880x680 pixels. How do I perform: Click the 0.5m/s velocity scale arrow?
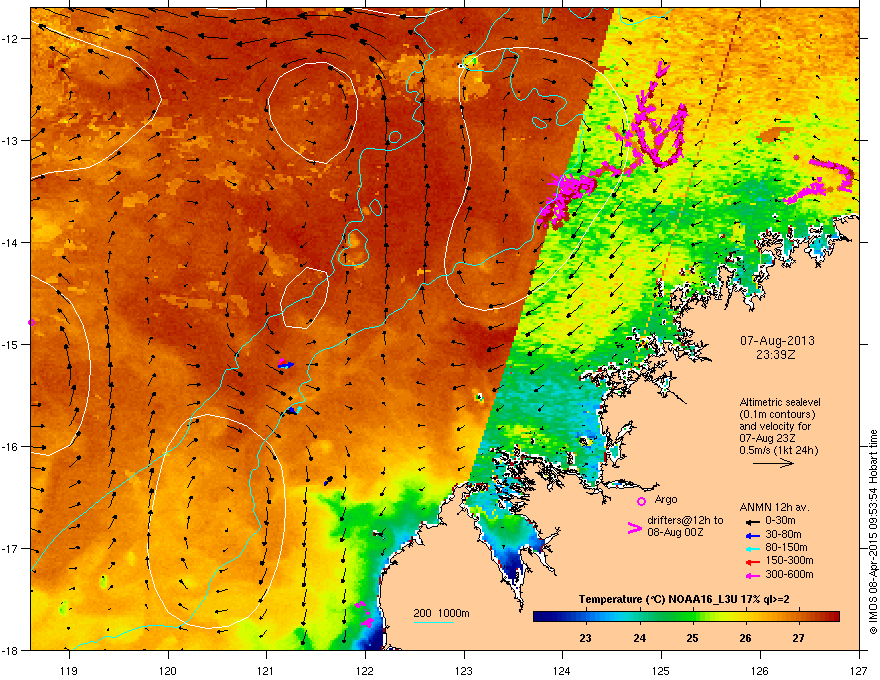[773, 463]
